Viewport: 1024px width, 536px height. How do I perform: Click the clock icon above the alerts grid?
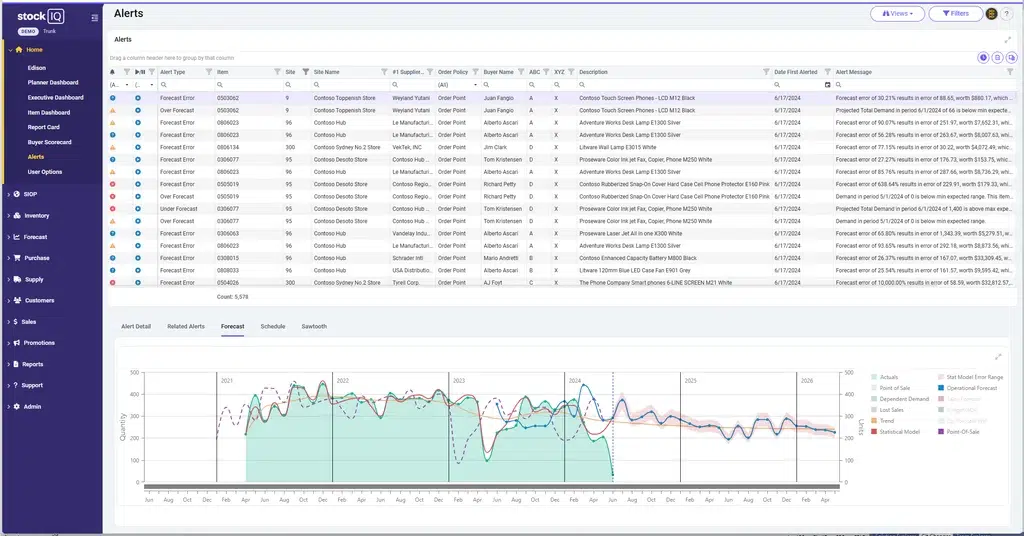pyautogui.click(x=983, y=57)
